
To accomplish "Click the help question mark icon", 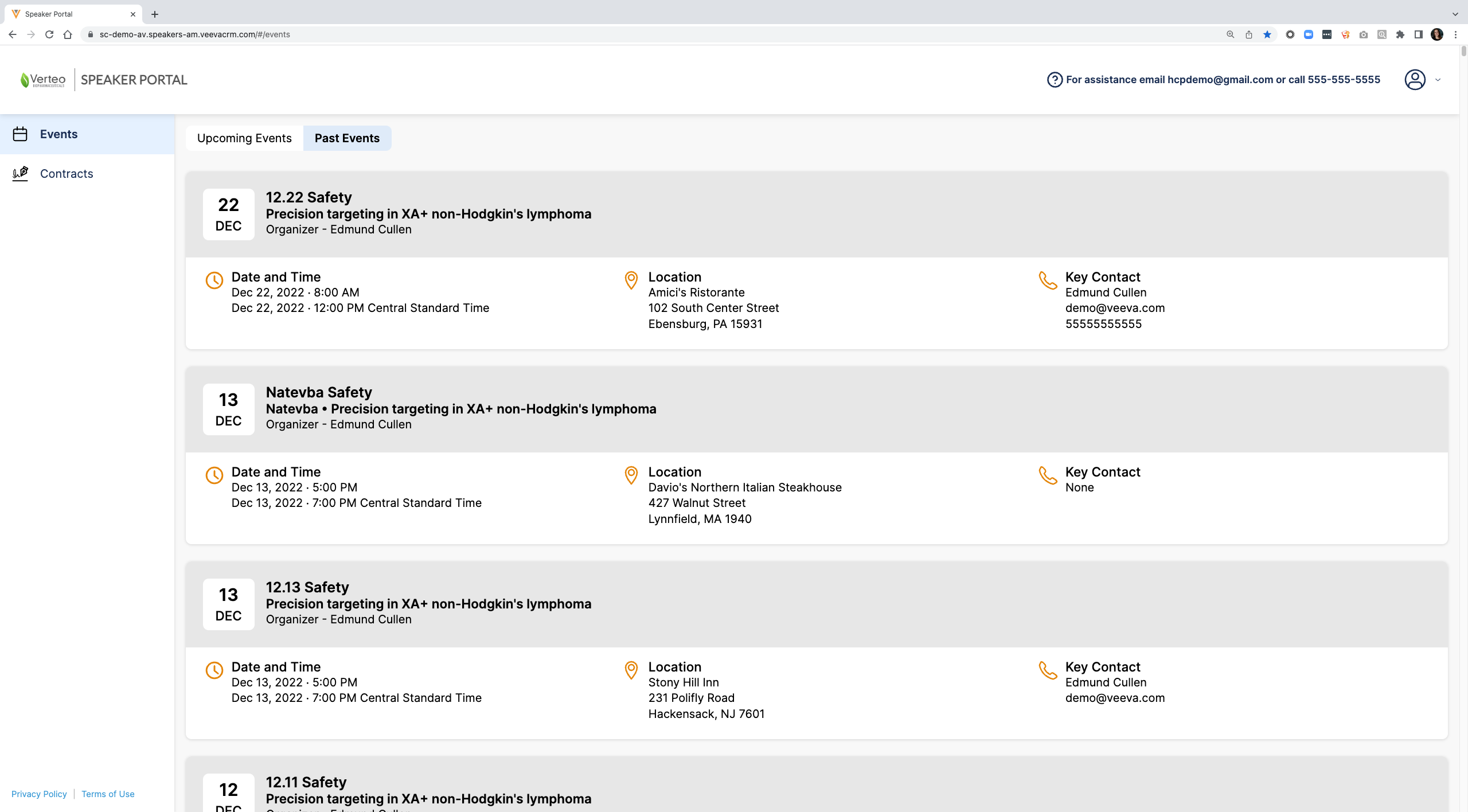I will pyautogui.click(x=1054, y=80).
